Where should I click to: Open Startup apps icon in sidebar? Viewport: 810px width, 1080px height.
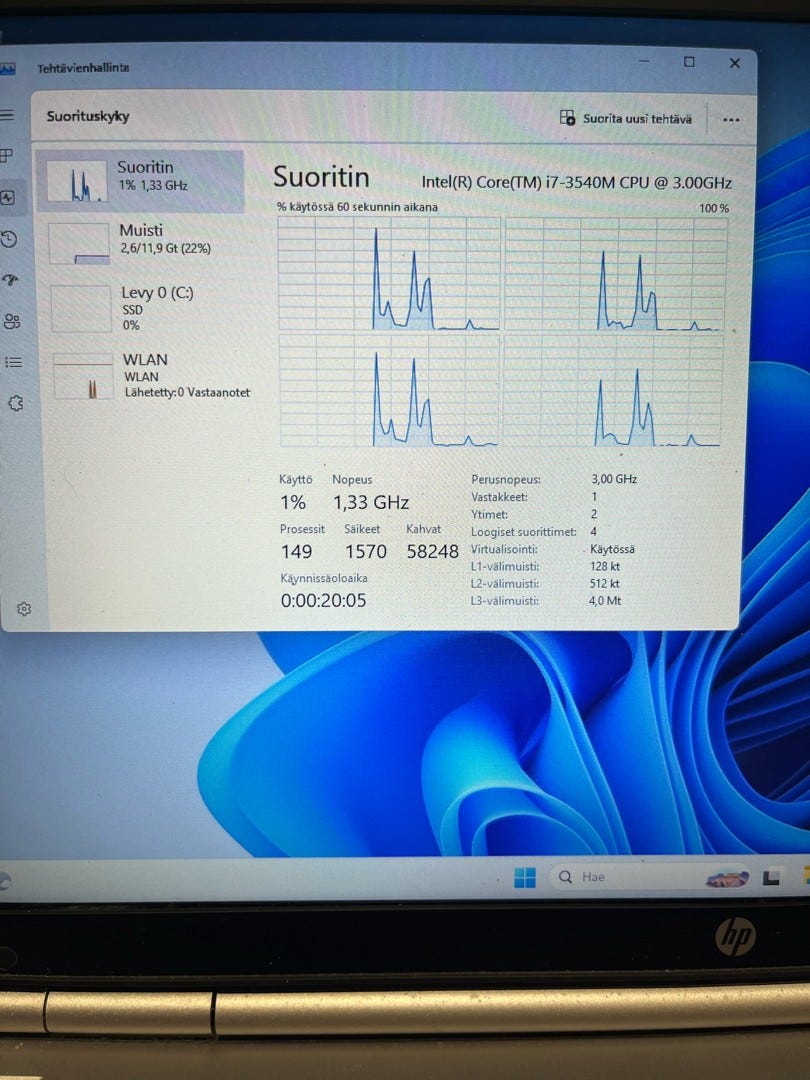click(10, 280)
